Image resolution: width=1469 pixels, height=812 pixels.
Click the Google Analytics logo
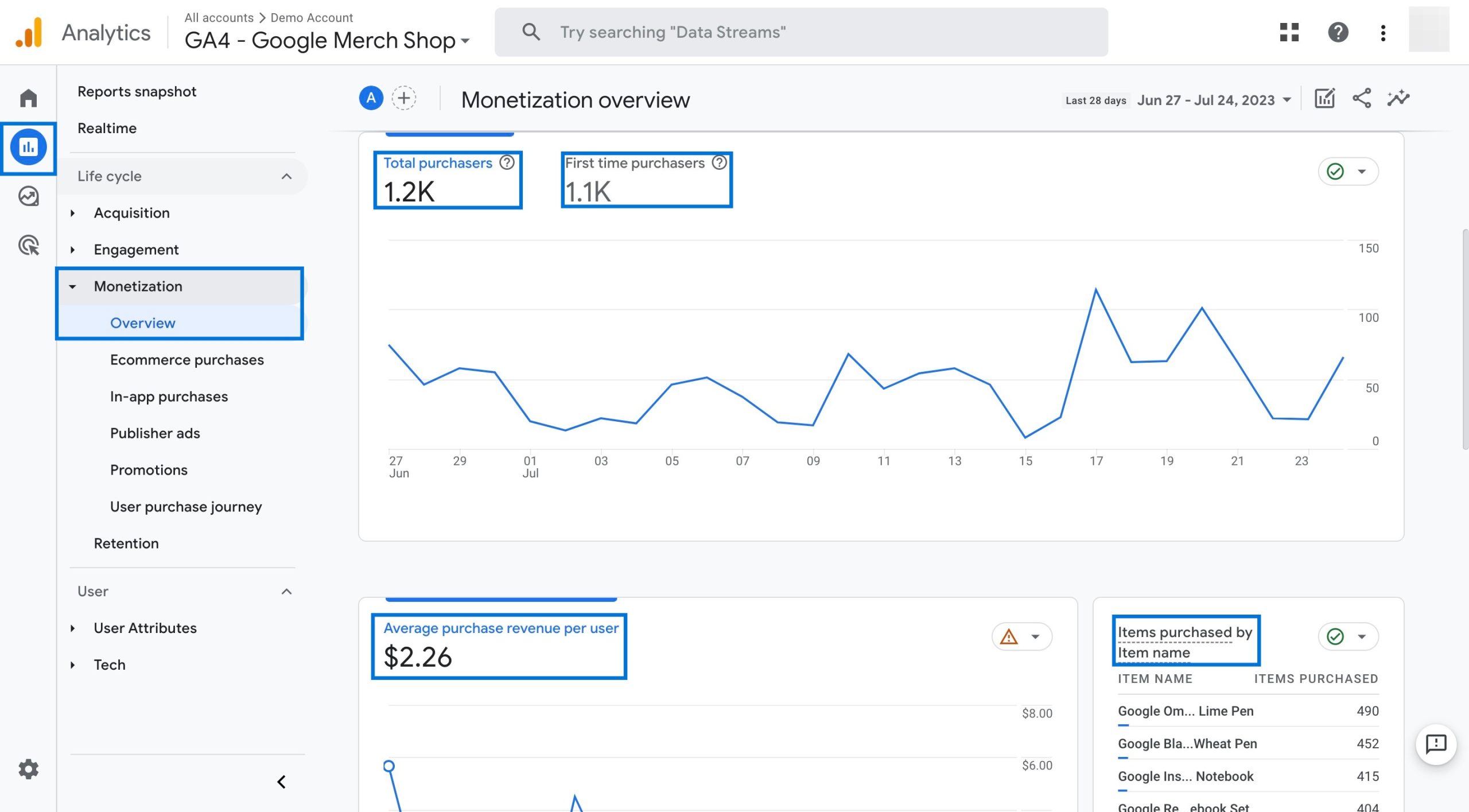(29, 32)
